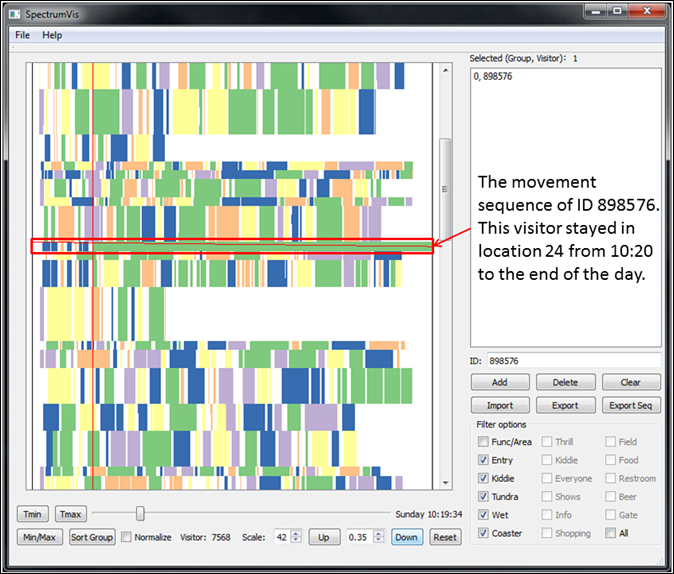The height and width of the screenshot is (574, 674).
Task: Enable the Normalize checkbox
Action: click(x=127, y=537)
